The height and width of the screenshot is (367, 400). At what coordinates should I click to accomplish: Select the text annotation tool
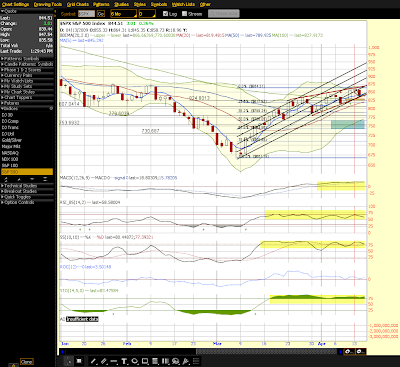[x=124, y=361]
